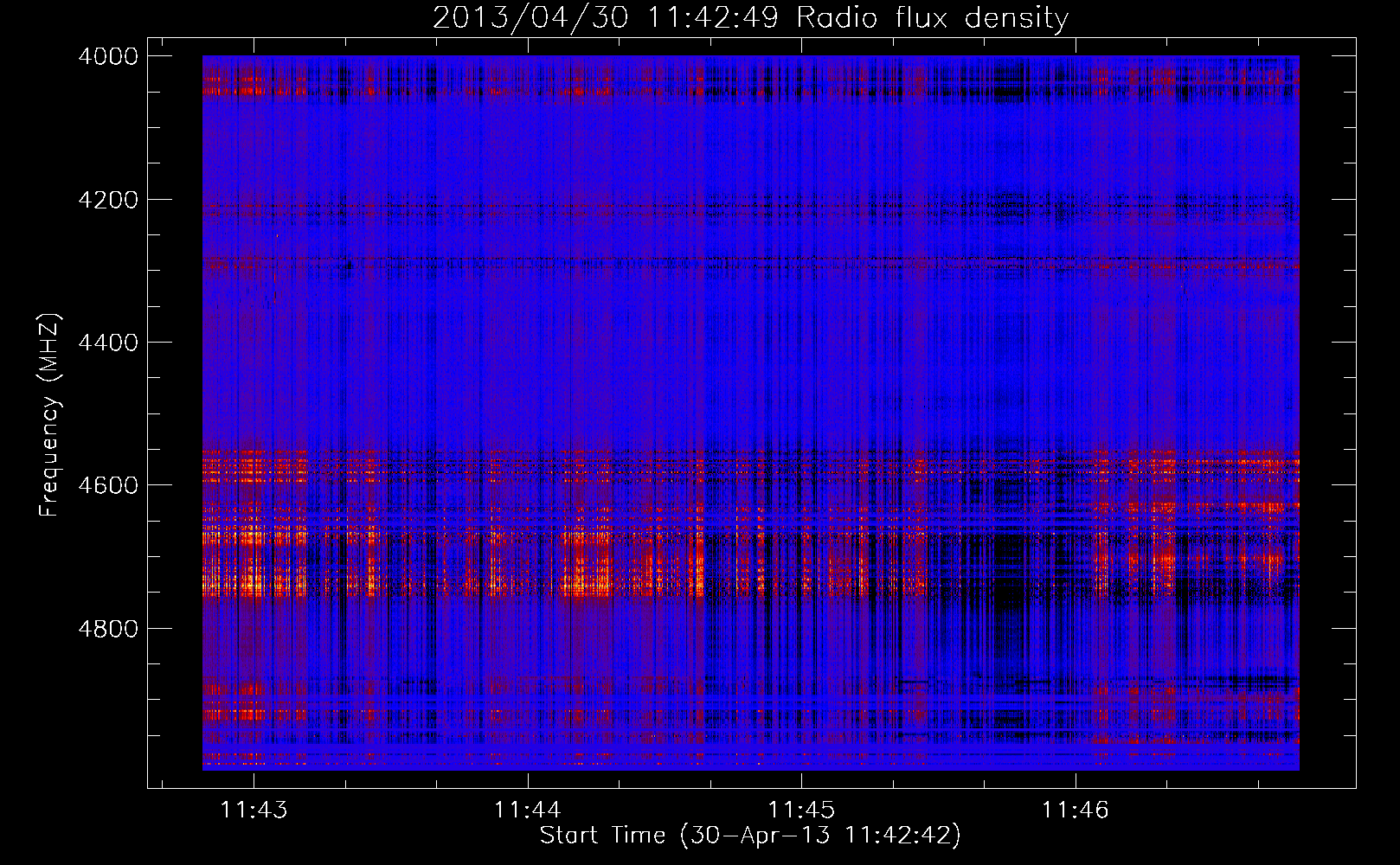
Task: Select the 4400 frequency tick label
Action: click(108, 343)
